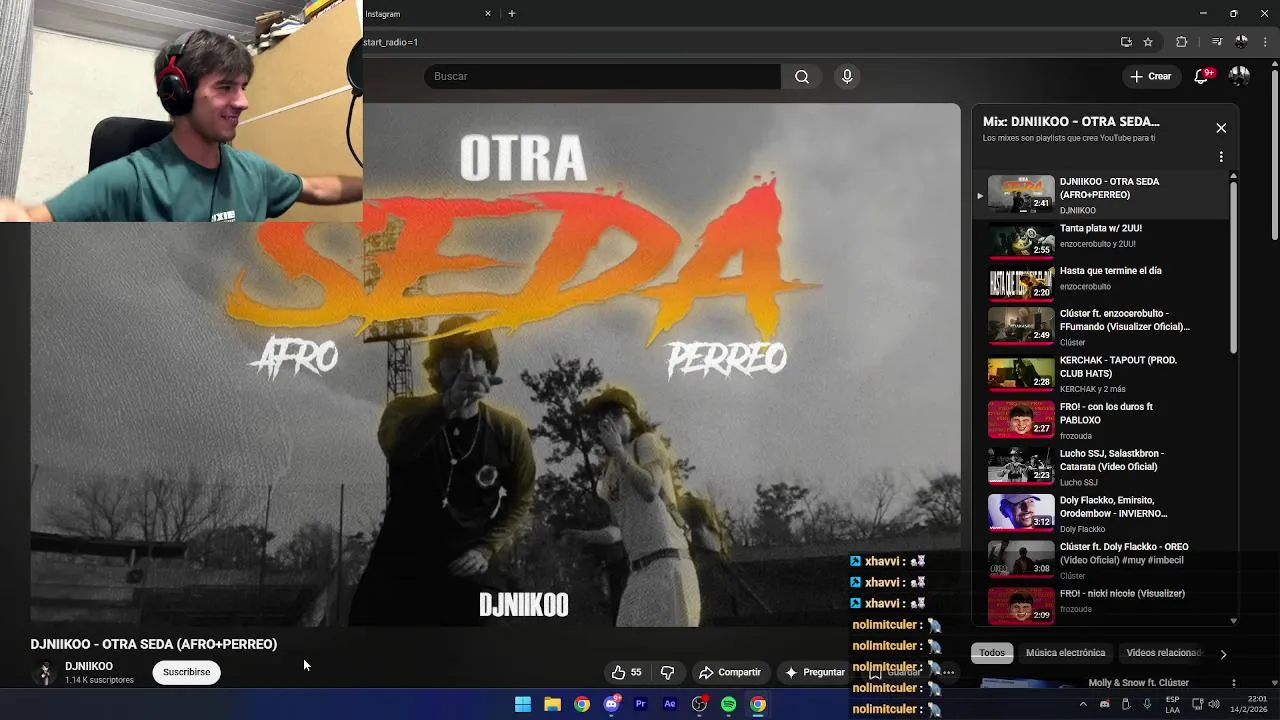Close the Instagram browser tab
The image size is (1280, 720).
coord(488,14)
